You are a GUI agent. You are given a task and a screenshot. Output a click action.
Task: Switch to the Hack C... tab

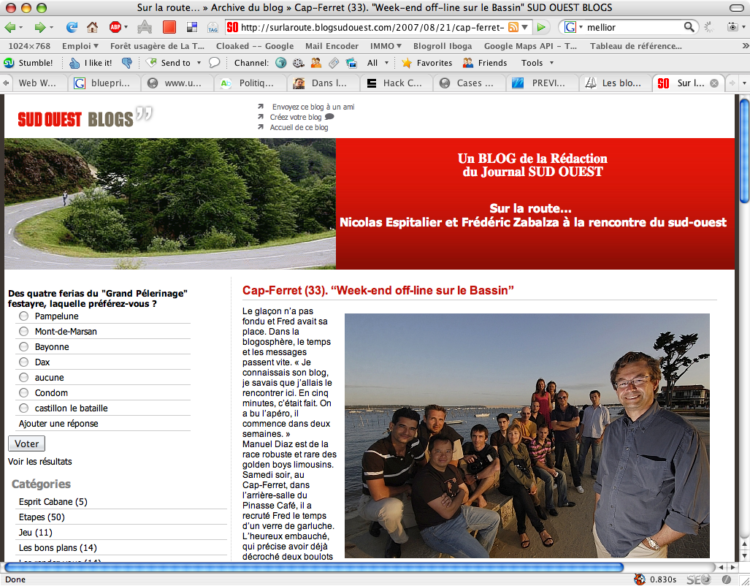(x=396, y=83)
